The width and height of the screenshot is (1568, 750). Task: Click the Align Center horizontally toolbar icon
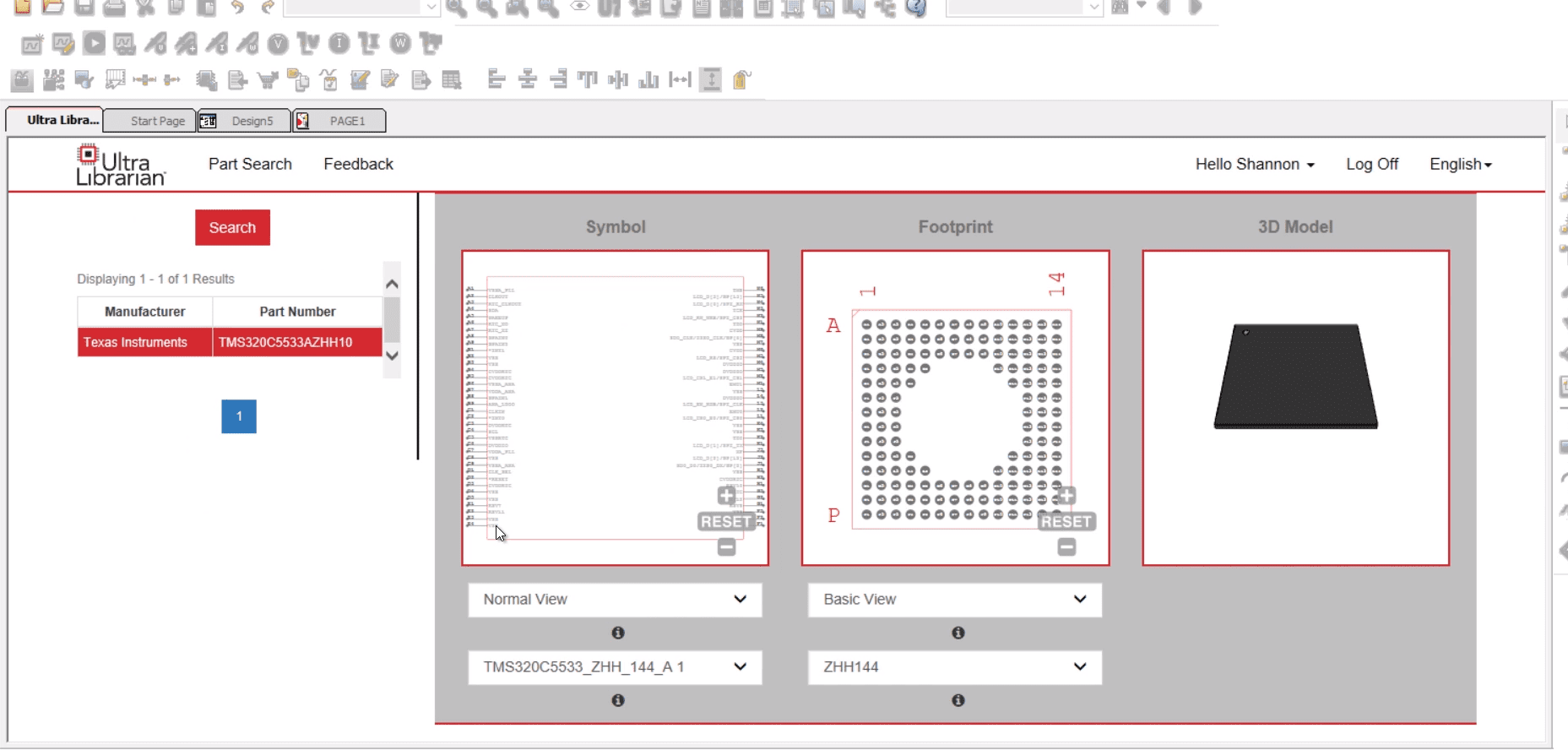tap(528, 79)
